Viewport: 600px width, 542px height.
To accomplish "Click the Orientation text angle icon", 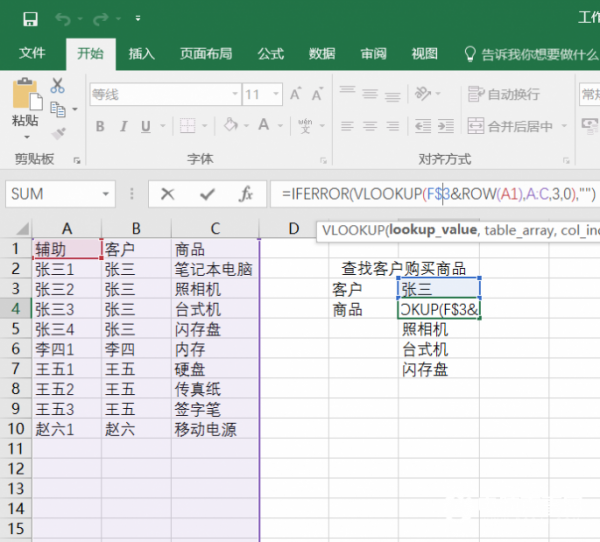I will (423, 93).
